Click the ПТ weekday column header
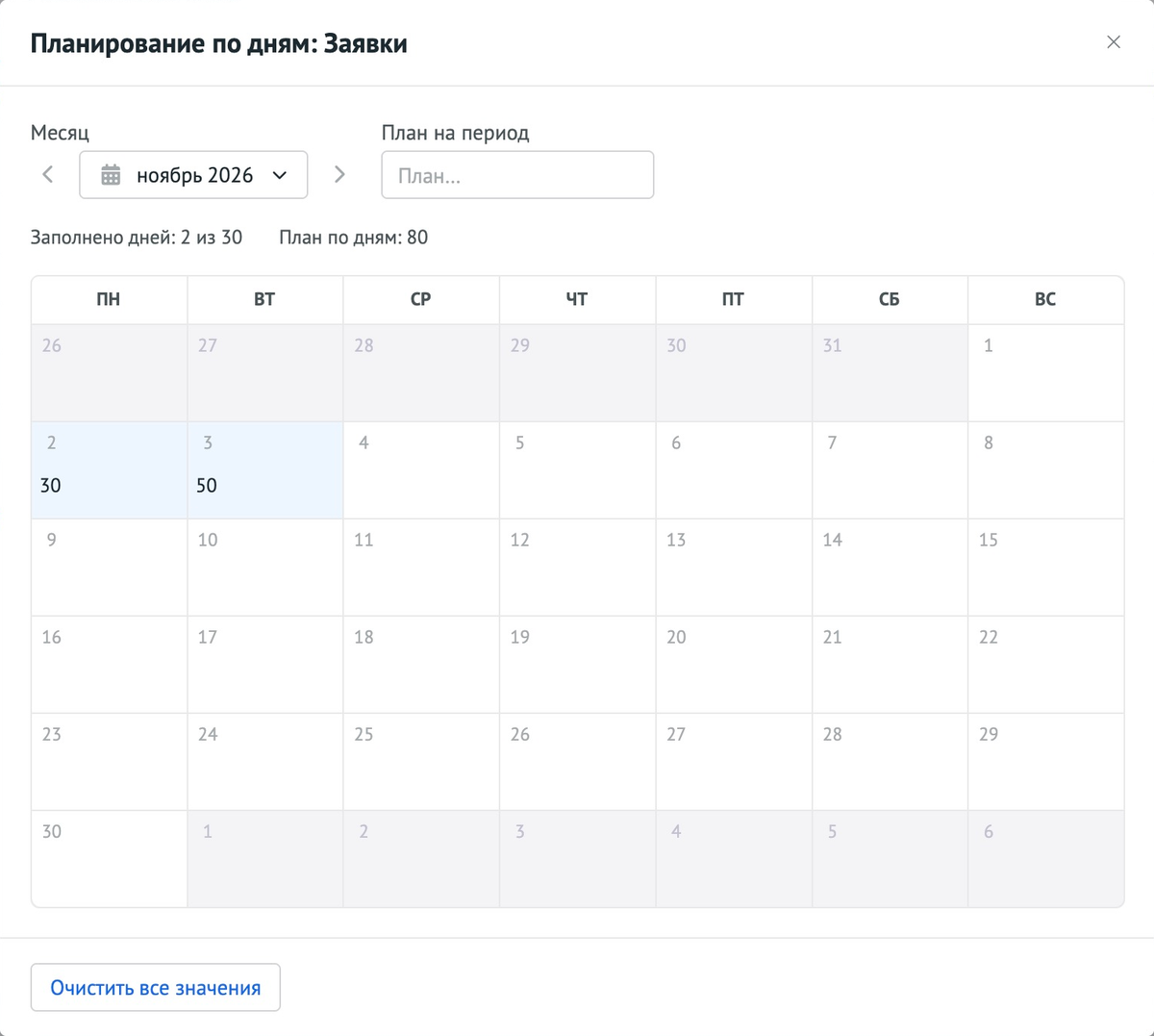 [733, 299]
